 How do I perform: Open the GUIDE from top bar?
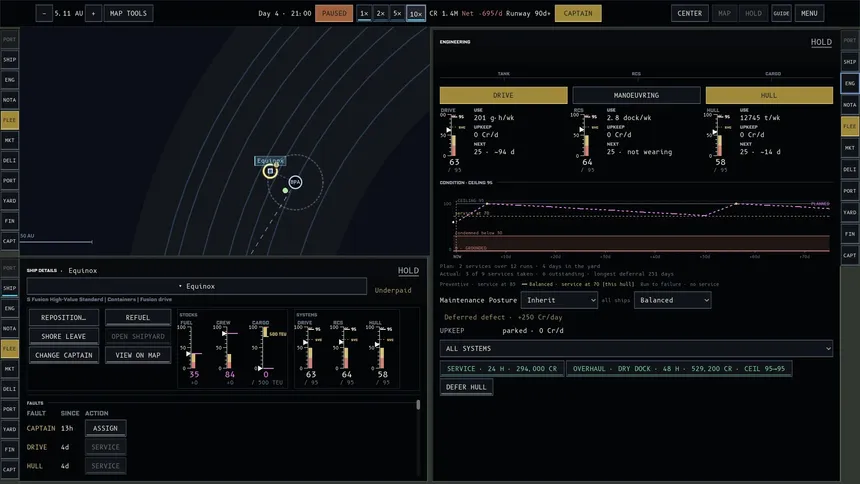(x=781, y=13)
